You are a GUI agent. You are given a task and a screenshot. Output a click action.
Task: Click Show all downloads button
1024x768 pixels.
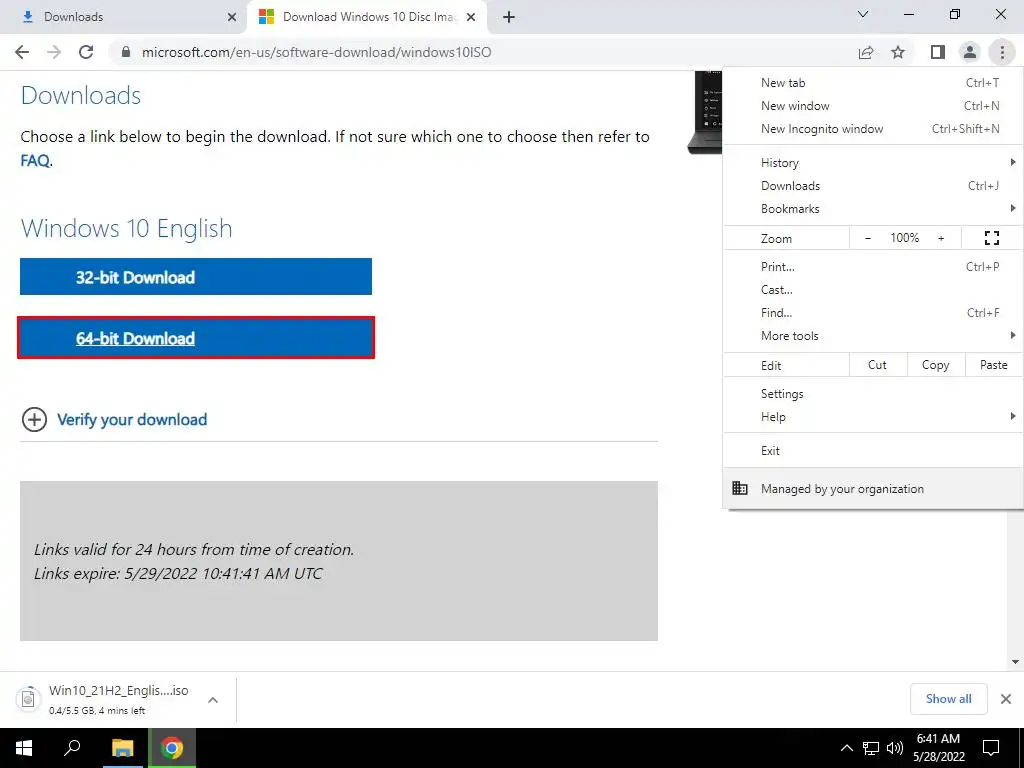point(948,699)
